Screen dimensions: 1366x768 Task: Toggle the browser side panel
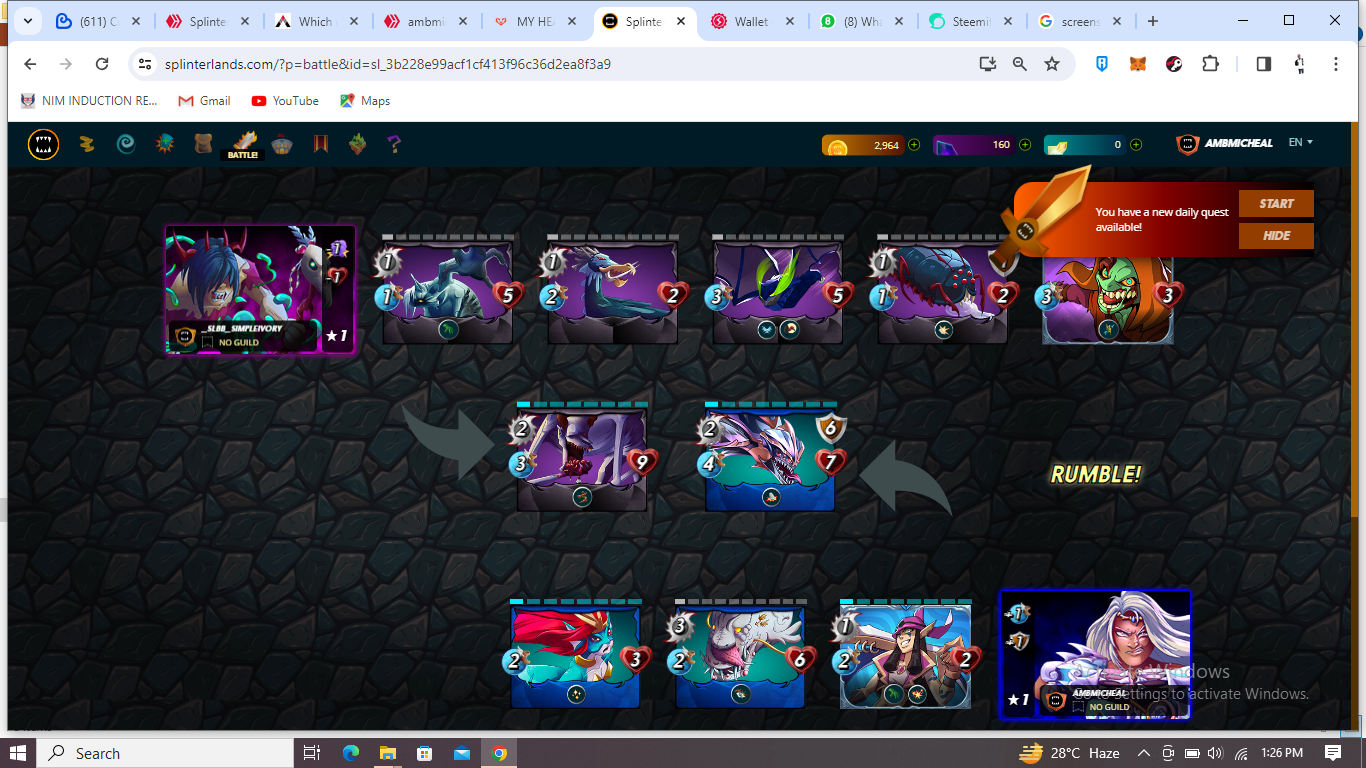pyautogui.click(x=1264, y=64)
